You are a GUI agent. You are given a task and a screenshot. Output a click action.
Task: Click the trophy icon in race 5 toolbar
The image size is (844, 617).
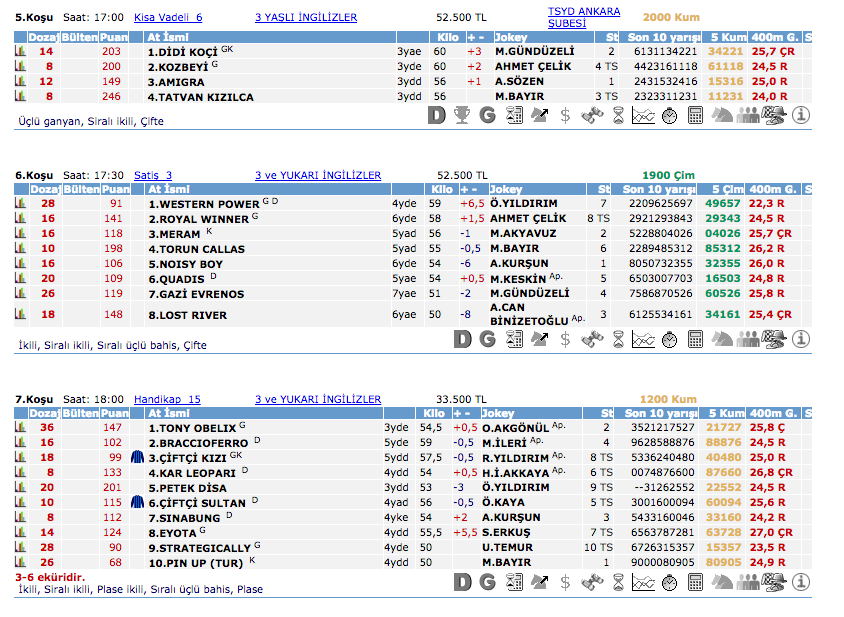tap(462, 116)
